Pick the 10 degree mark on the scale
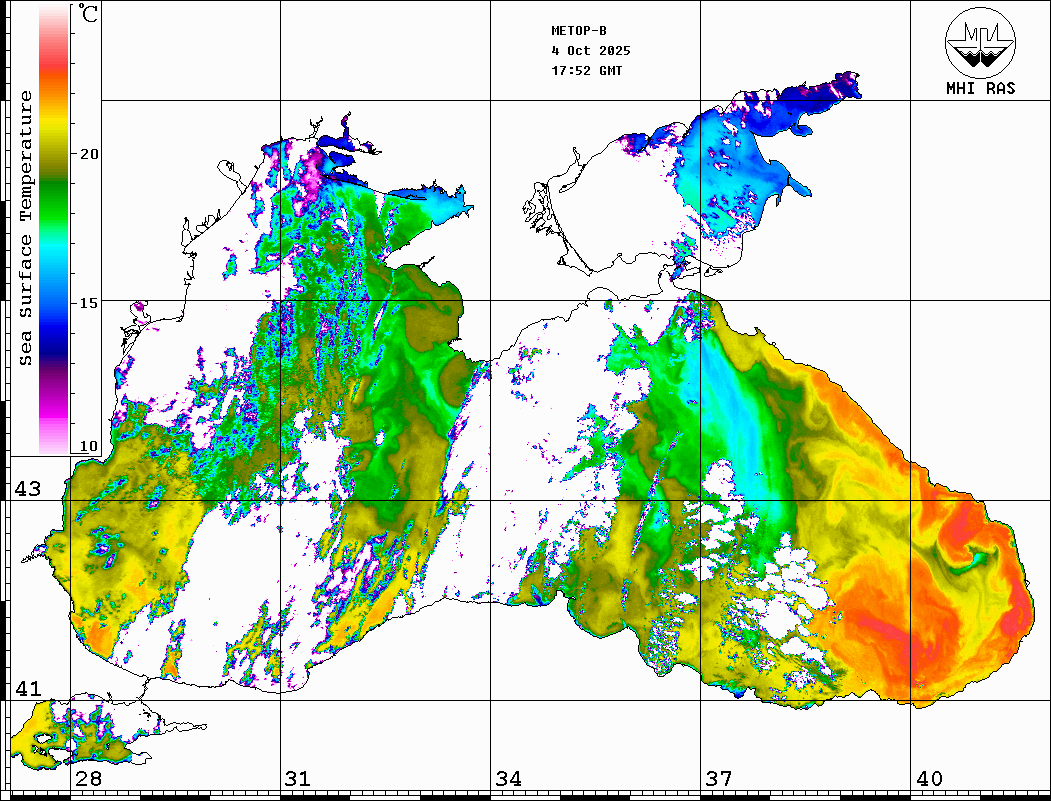 click(x=90, y=446)
